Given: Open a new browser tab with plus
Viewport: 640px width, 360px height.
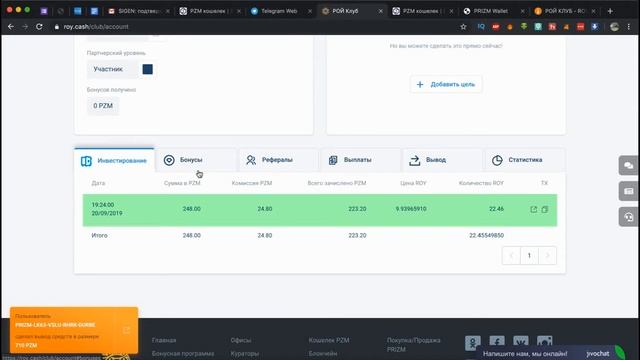Looking at the screenshot, I should pos(610,11).
